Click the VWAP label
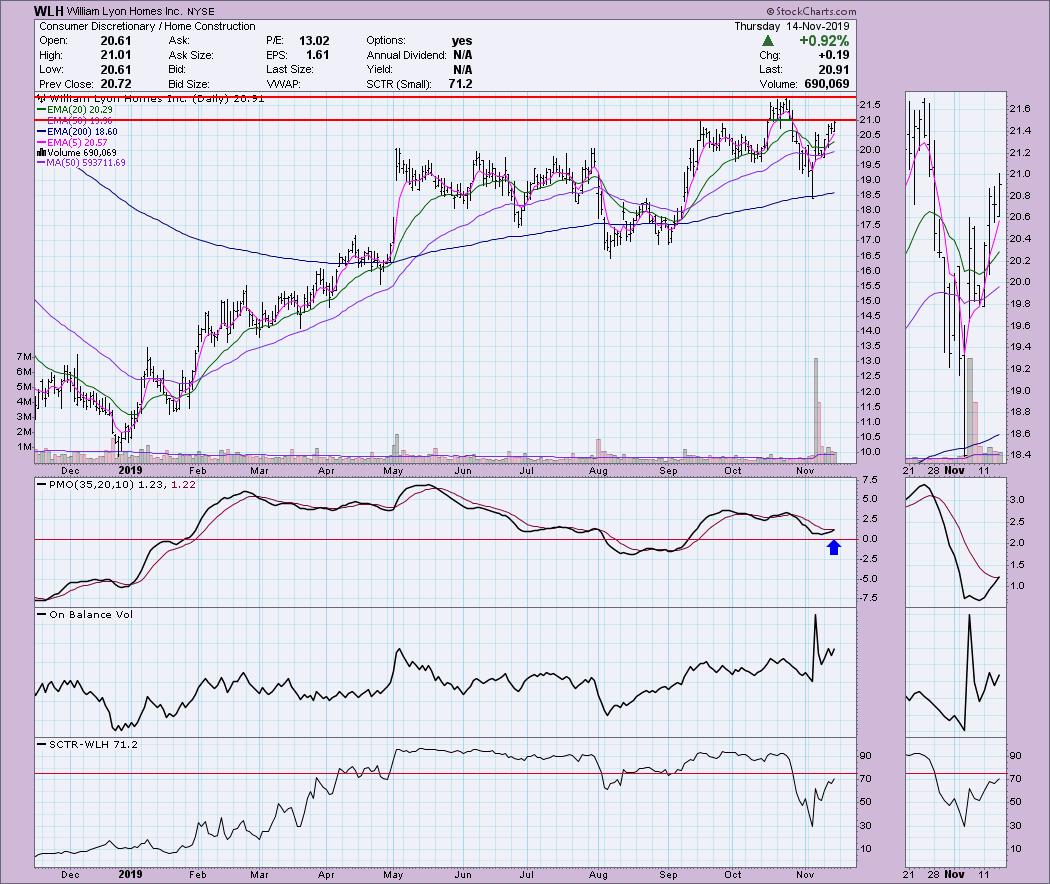Image resolution: width=1050 pixels, height=884 pixels. [x=283, y=84]
